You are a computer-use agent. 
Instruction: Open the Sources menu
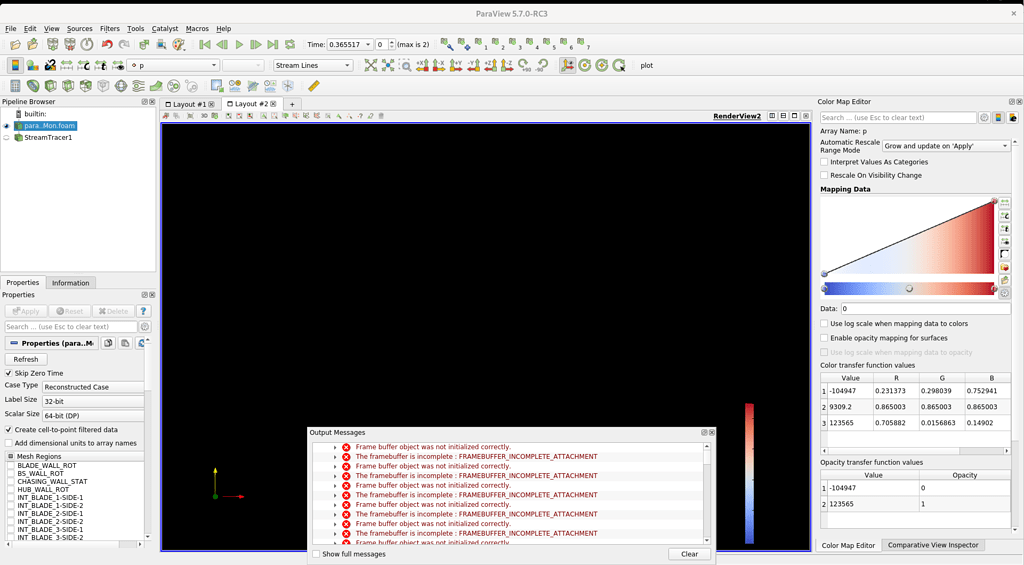point(80,29)
